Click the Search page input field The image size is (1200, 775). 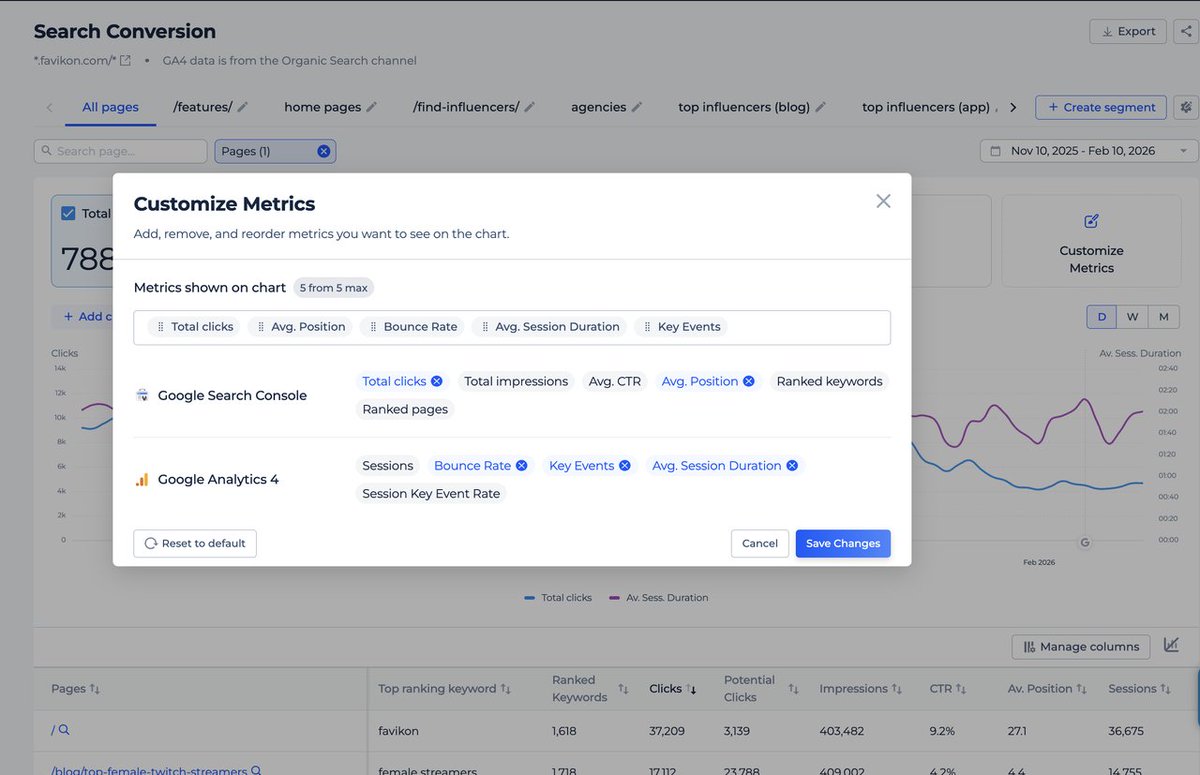coord(120,150)
